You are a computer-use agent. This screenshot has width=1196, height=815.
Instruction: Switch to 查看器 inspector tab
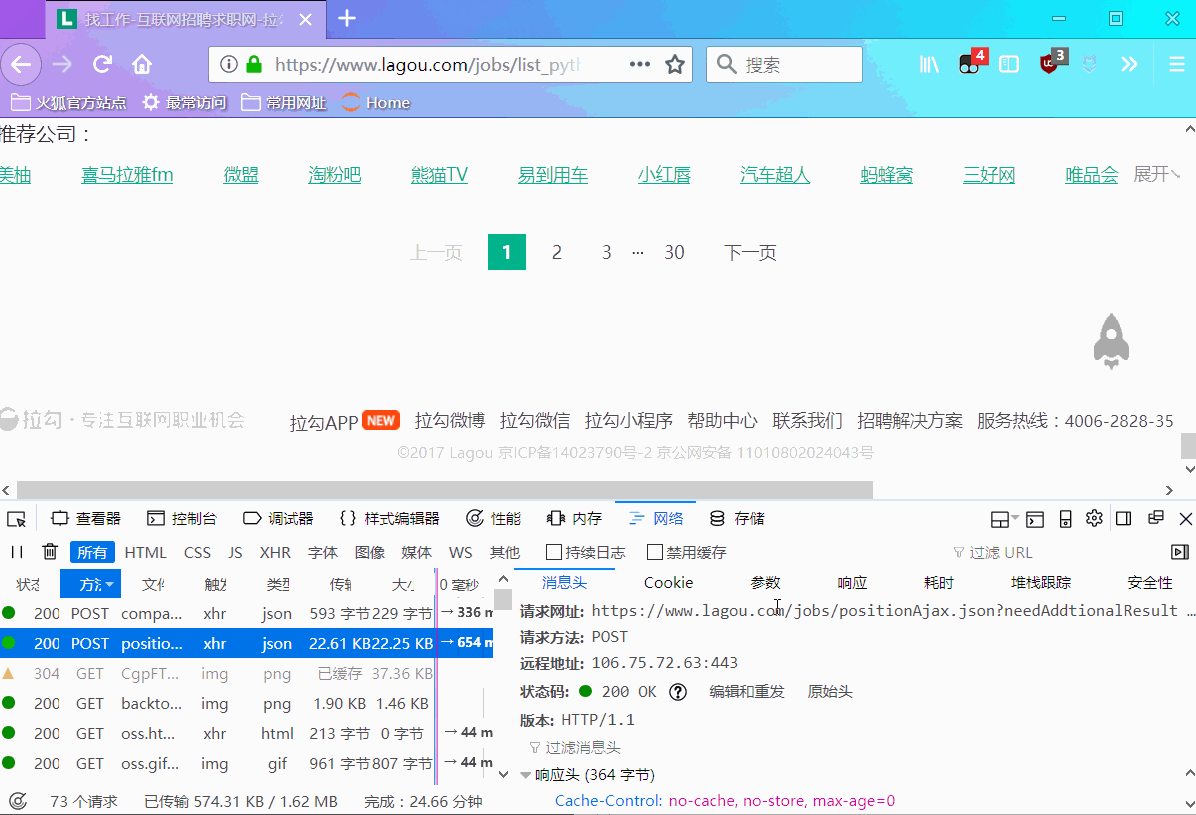pyautogui.click(x=86, y=519)
